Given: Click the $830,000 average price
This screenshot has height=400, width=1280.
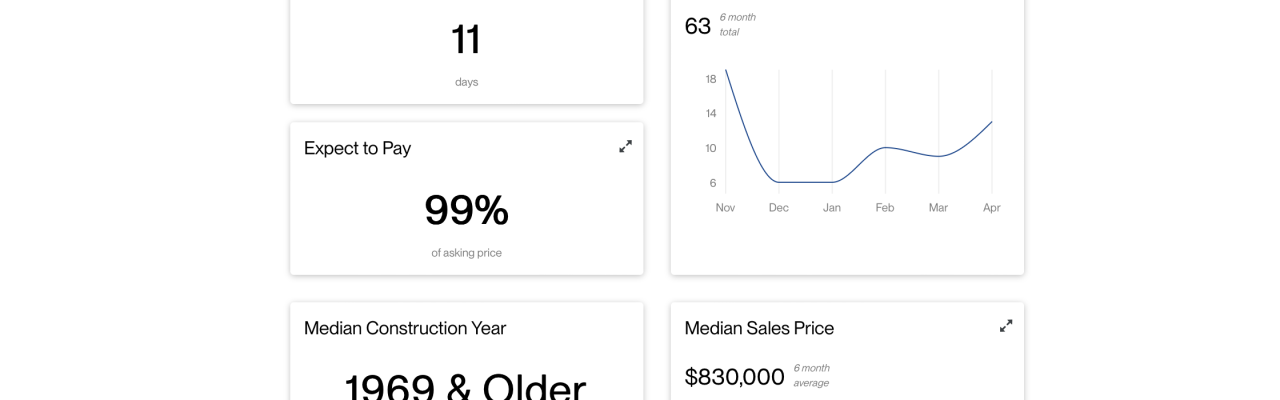Looking at the screenshot, I should tap(735, 377).
